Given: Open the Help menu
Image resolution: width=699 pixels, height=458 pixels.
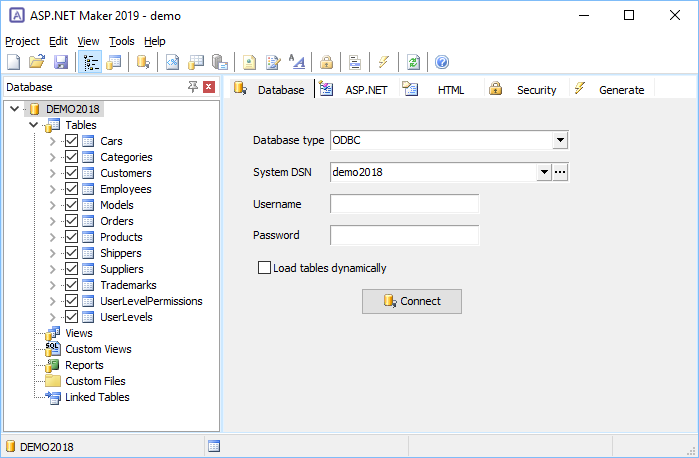Looking at the screenshot, I should (155, 41).
